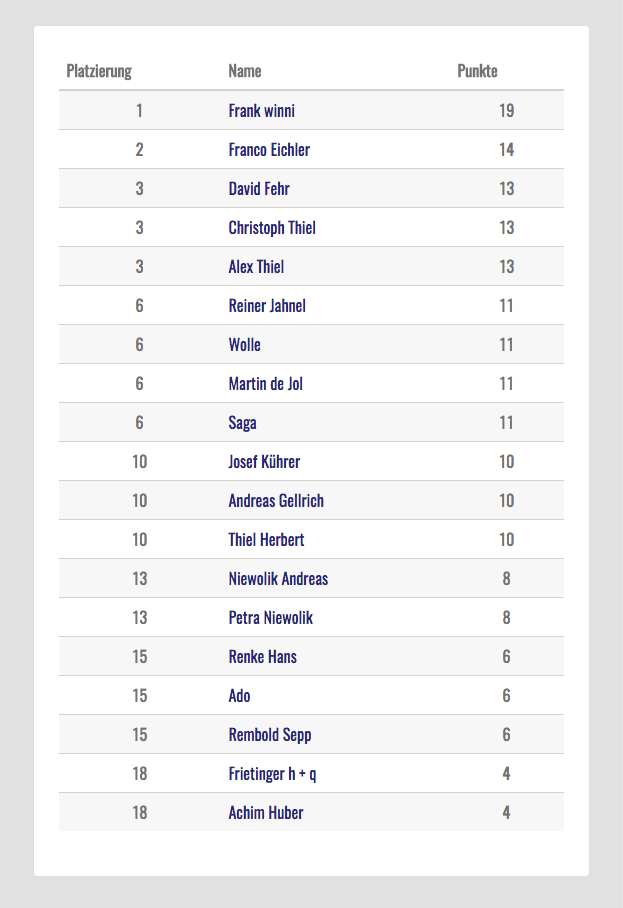
Task: Select Josef Kührer from the table
Action: 264,462
